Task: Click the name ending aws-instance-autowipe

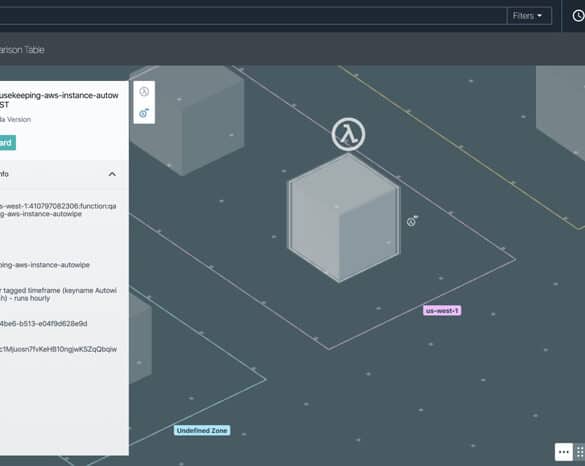Action: click(45, 265)
